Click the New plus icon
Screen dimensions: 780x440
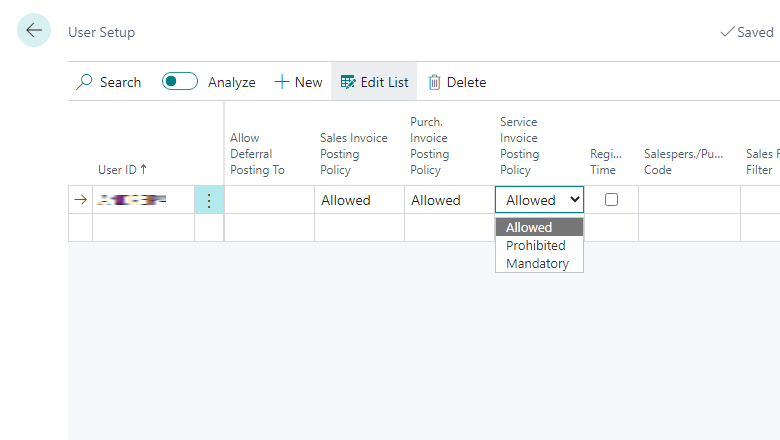pos(282,82)
